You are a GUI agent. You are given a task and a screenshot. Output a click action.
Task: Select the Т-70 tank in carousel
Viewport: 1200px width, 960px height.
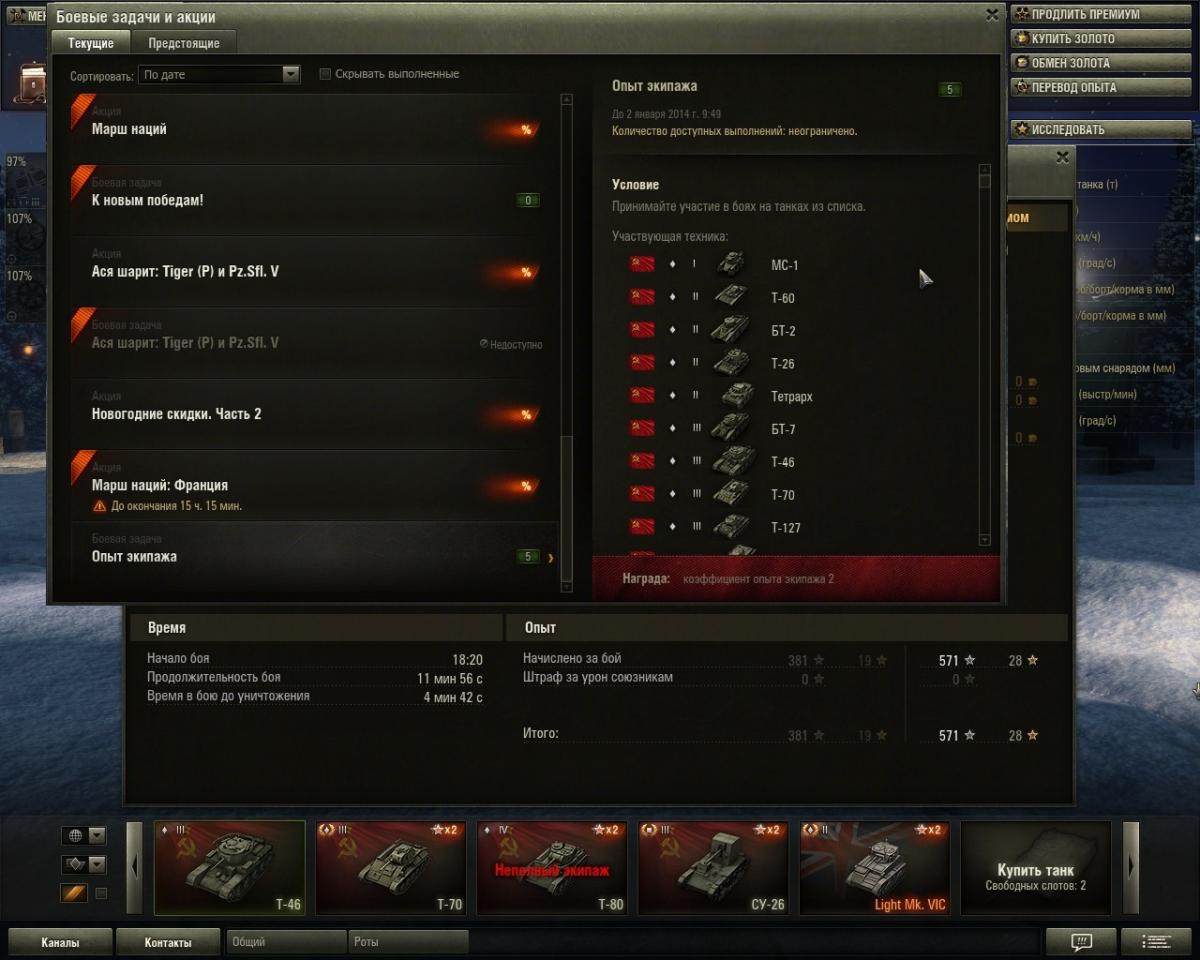[x=391, y=868]
